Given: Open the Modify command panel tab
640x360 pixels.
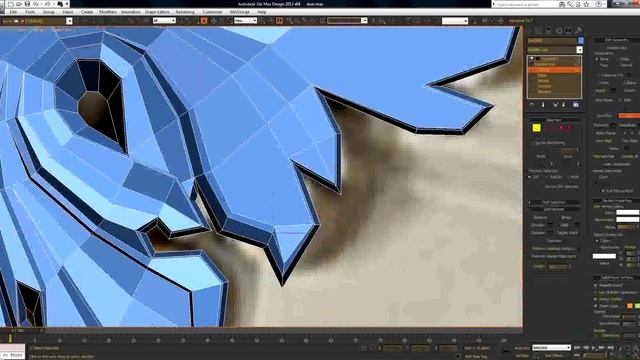Looking at the screenshot, I should click(x=539, y=31).
